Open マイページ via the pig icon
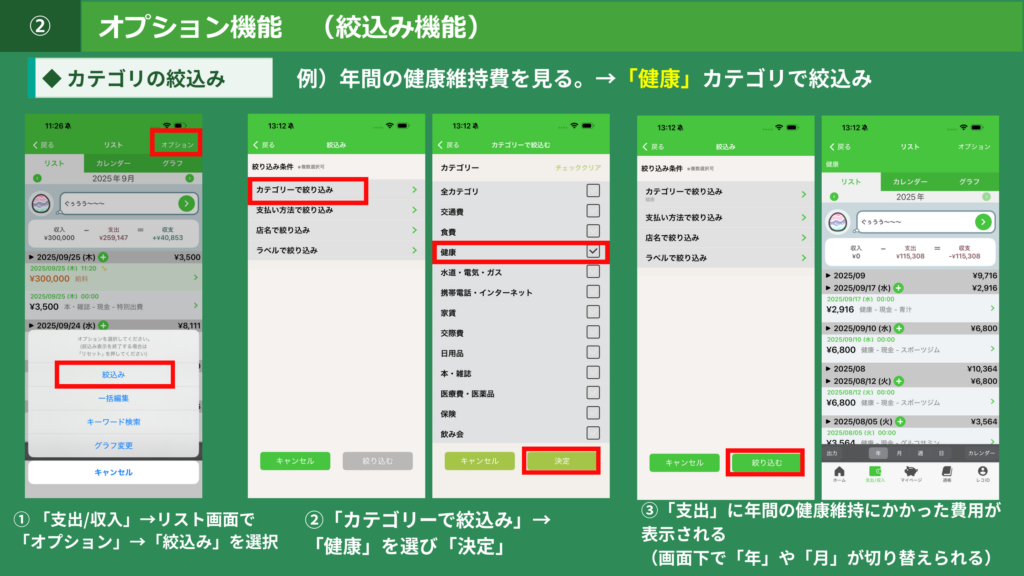This screenshot has height=576, width=1024. [911, 471]
